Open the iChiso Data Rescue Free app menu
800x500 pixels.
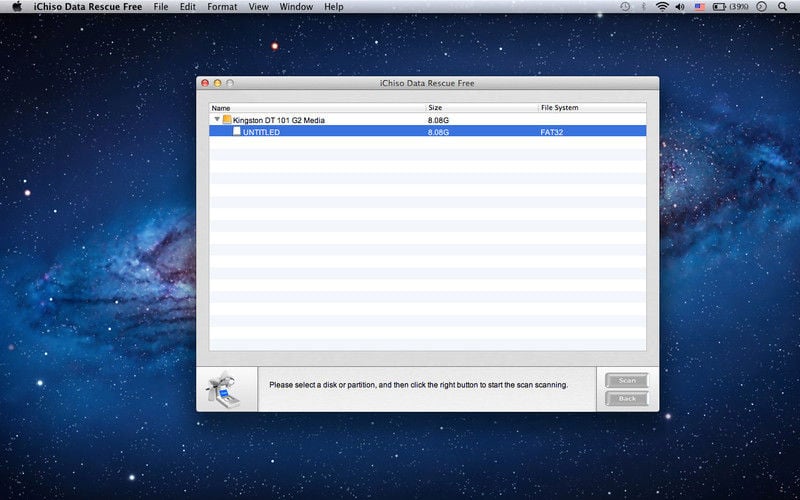(x=88, y=7)
